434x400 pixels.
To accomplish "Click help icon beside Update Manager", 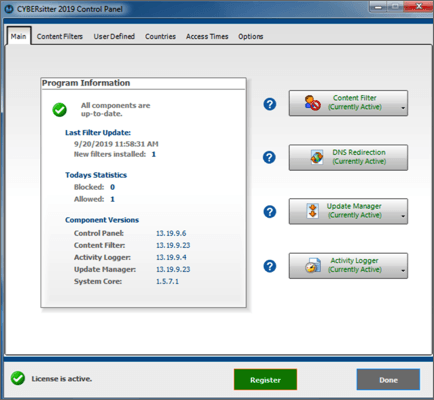I will [270, 211].
